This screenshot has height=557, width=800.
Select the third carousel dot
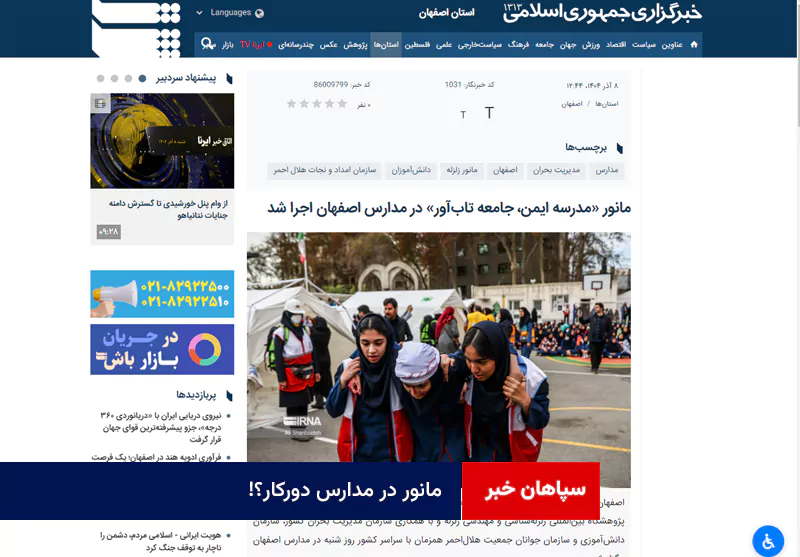click(114, 78)
